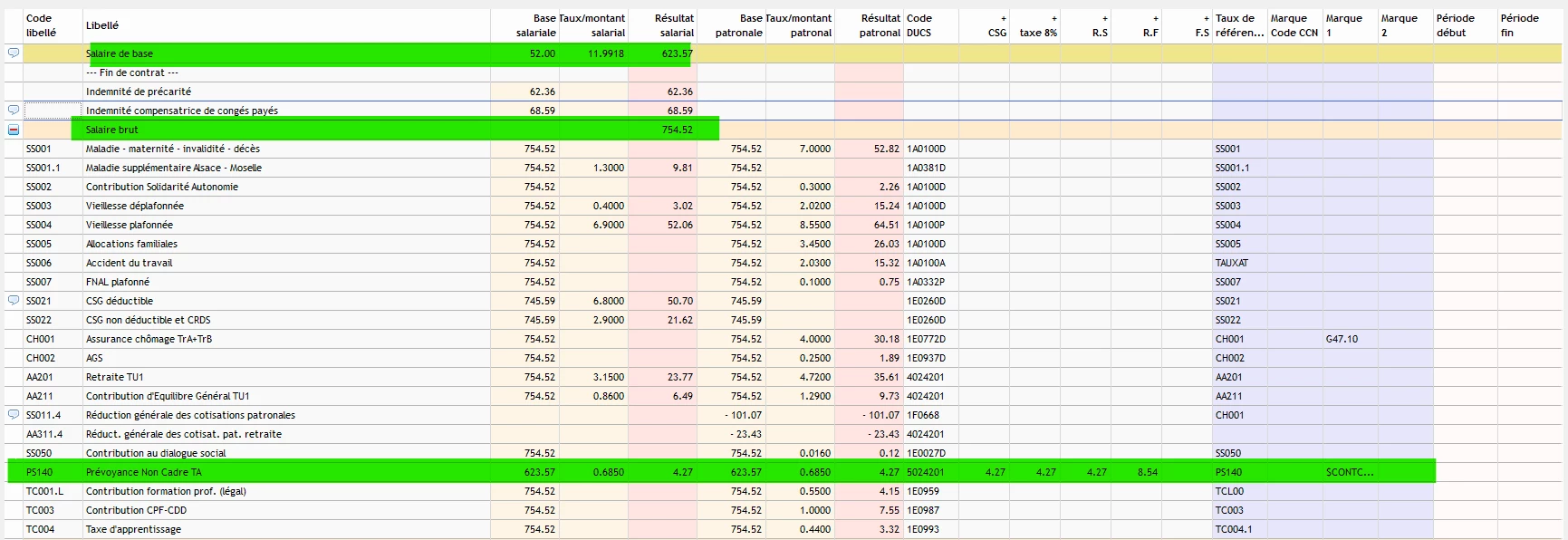Viewport: 1568px width, 540px height.
Task: Click the 62.36 base value for Indemnité de précarité
Action: pyautogui.click(x=542, y=92)
